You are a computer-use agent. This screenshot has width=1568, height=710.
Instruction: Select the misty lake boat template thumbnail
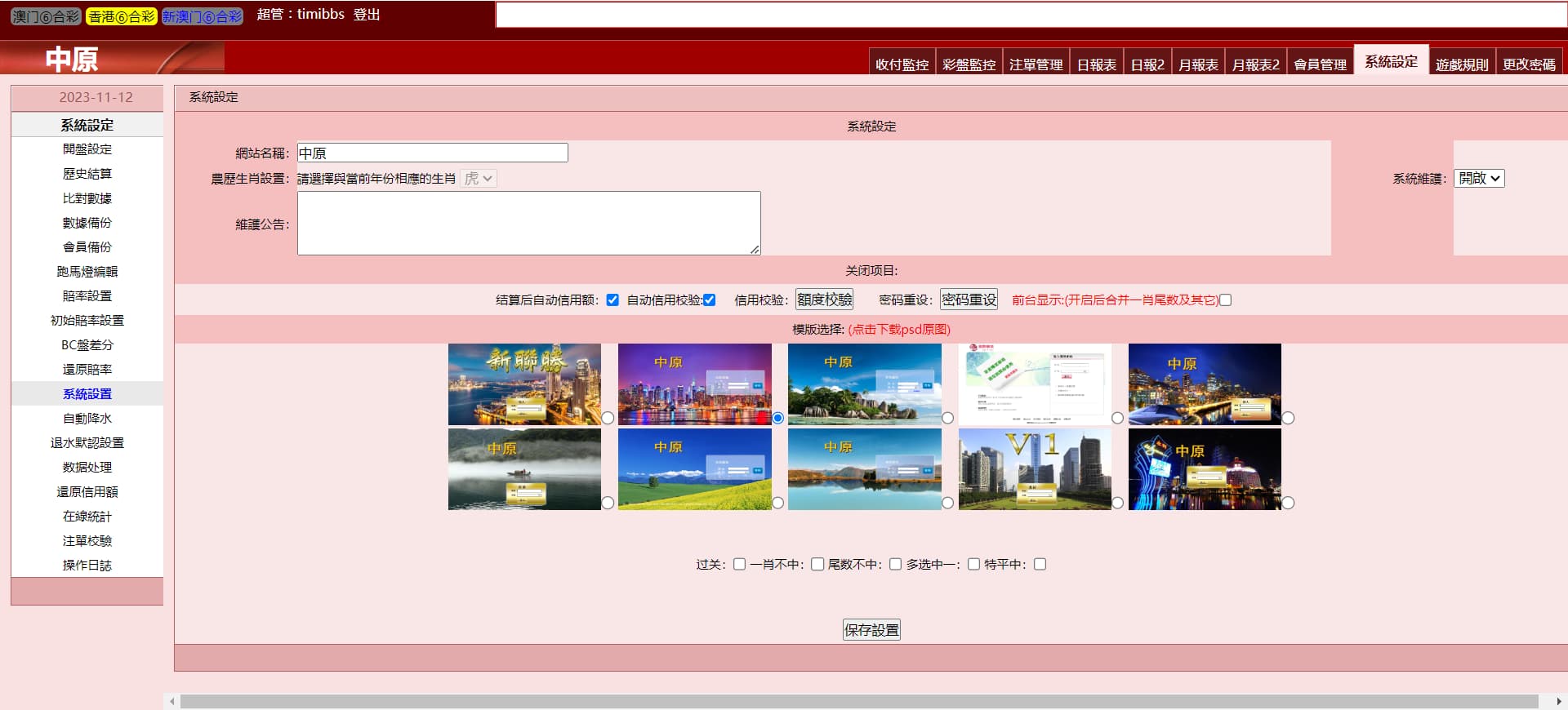tap(524, 469)
